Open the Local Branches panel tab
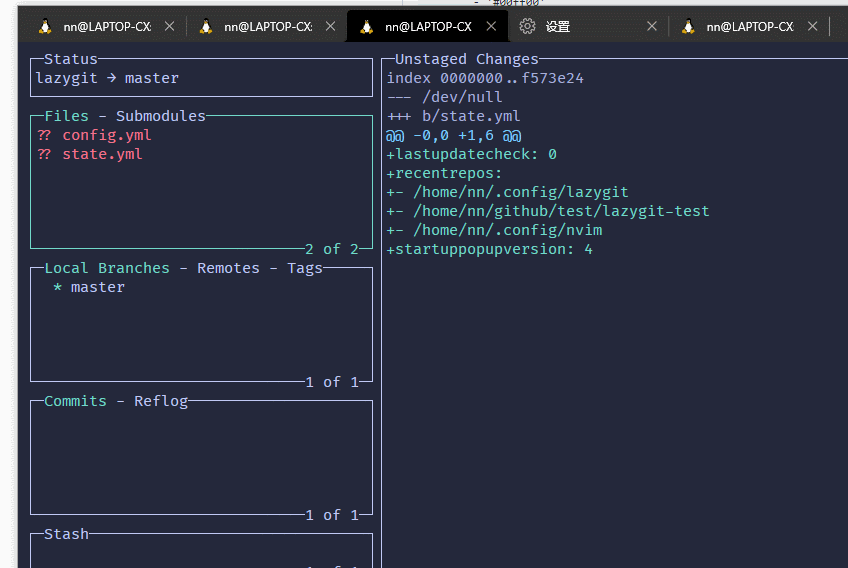This screenshot has width=848, height=568. click(107, 268)
